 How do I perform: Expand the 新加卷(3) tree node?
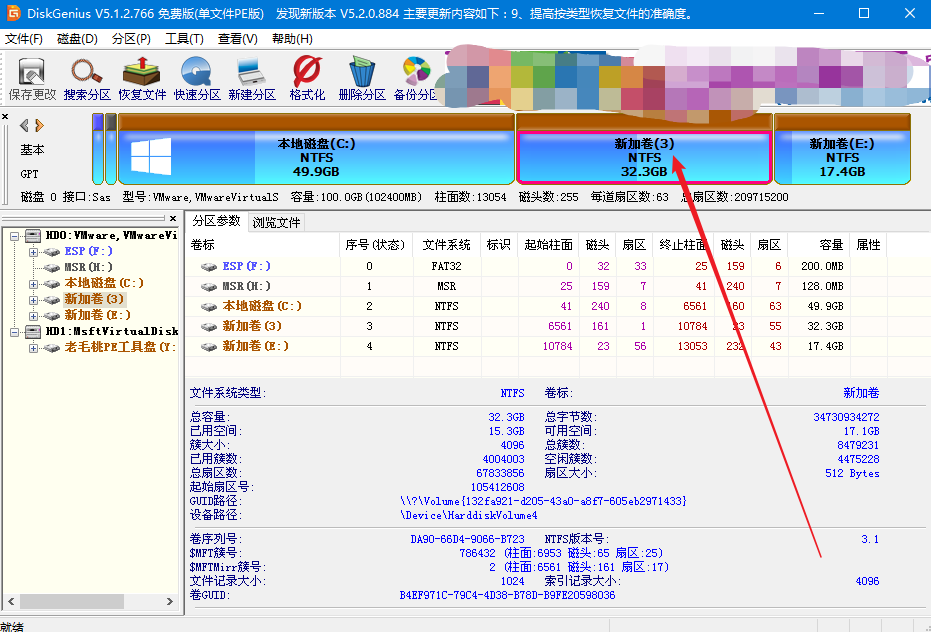[33, 300]
